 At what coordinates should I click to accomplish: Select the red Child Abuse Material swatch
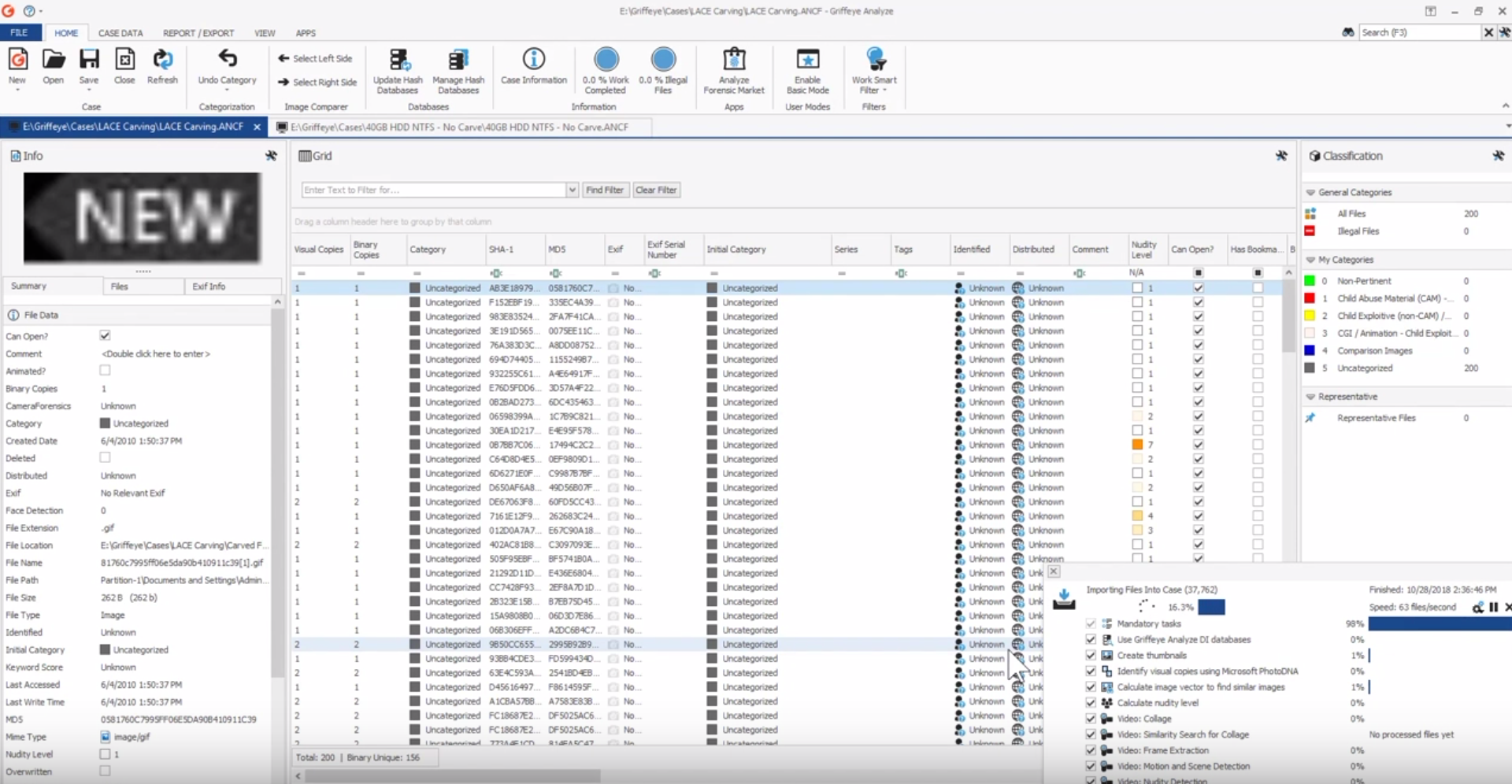click(x=1310, y=298)
